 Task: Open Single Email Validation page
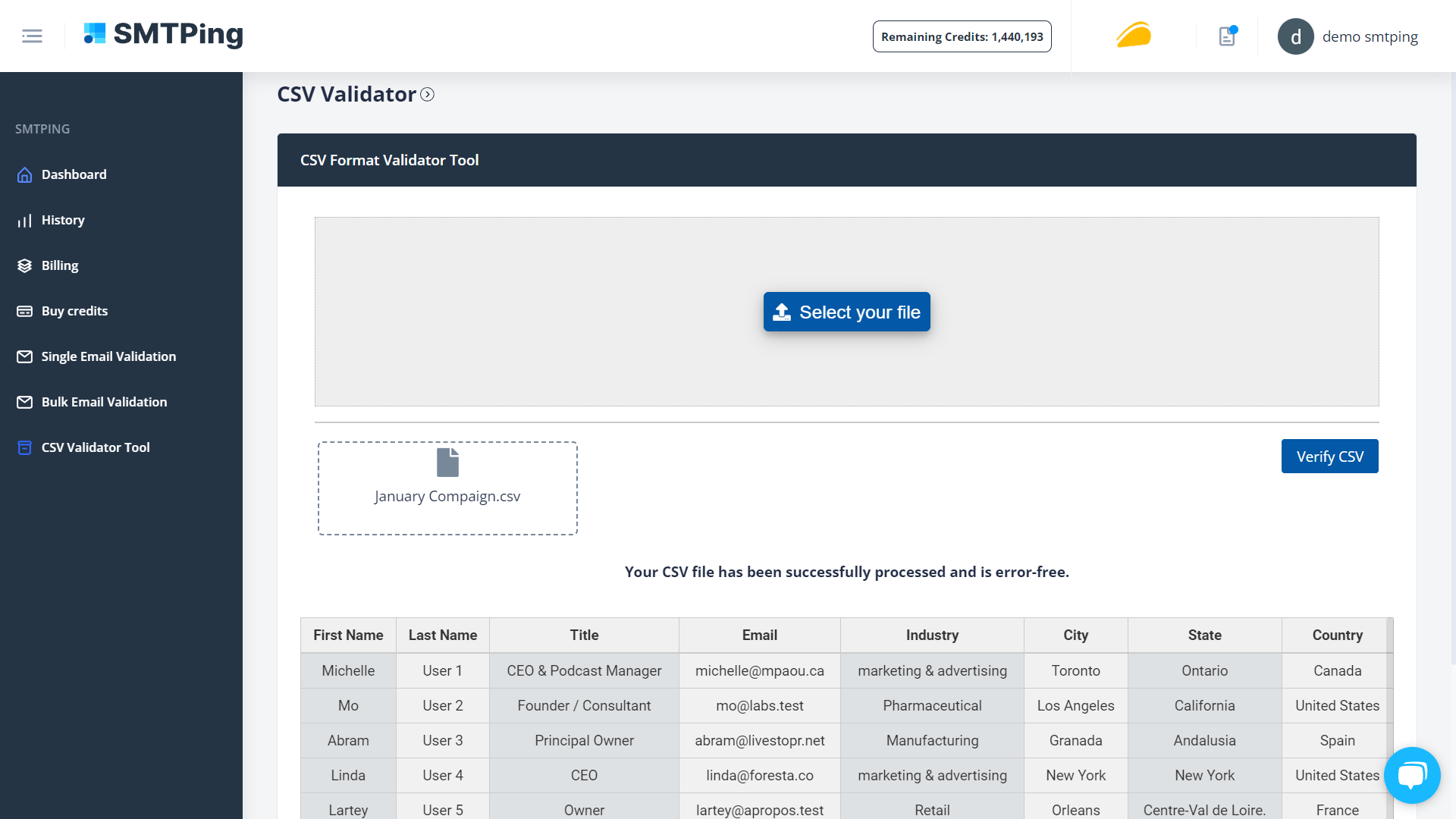[108, 356]
